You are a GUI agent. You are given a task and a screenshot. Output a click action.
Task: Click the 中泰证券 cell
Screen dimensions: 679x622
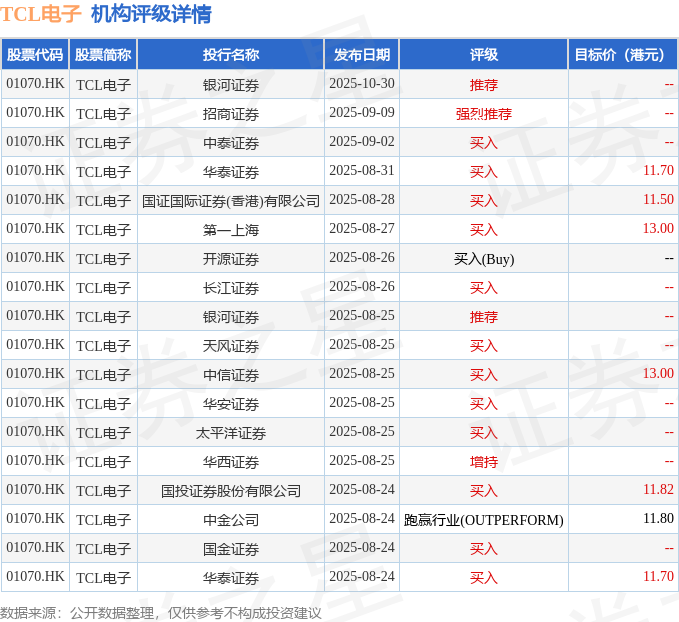(x=231, y=143)
